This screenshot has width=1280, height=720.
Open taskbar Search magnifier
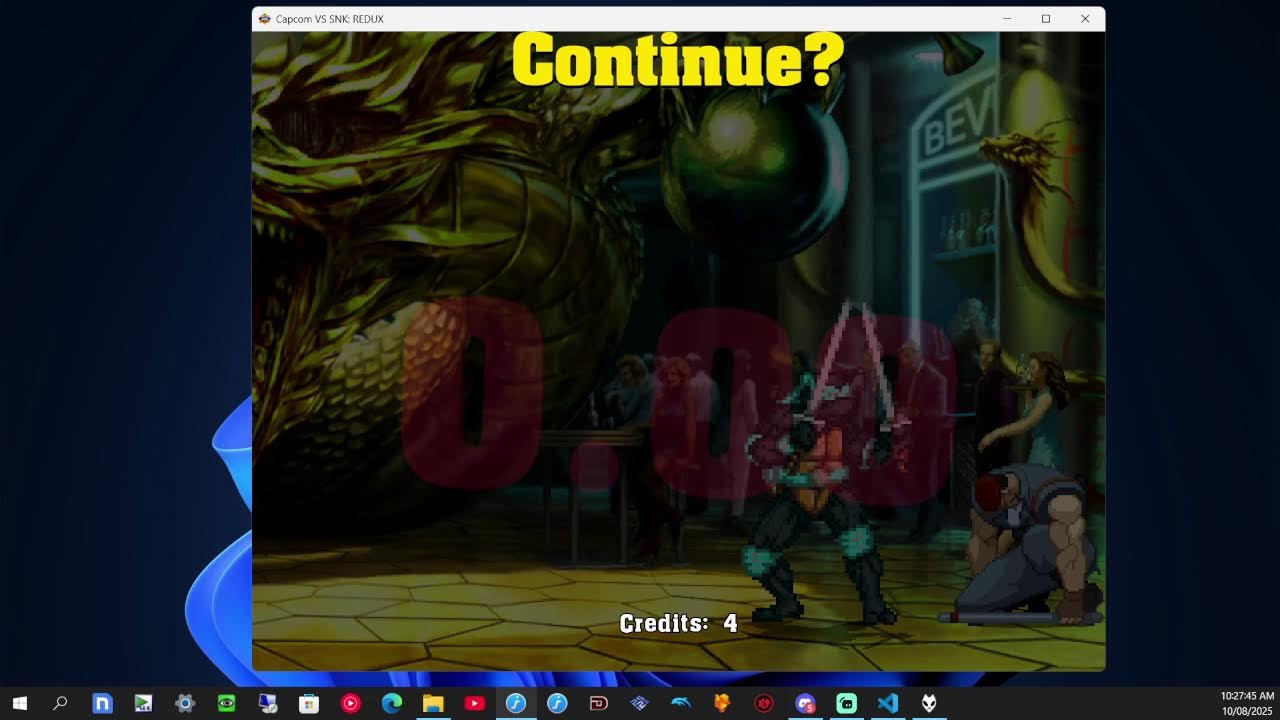click(60, 703)
